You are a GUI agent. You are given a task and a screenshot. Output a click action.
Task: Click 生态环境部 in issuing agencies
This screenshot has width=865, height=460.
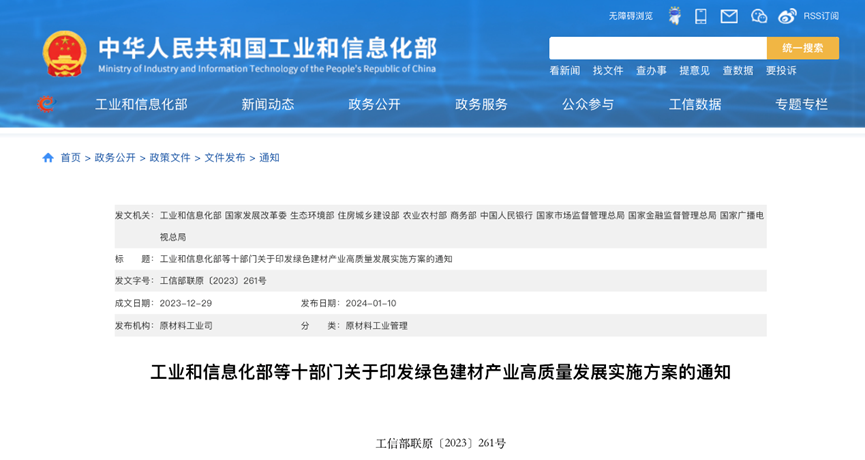(312, 215)
